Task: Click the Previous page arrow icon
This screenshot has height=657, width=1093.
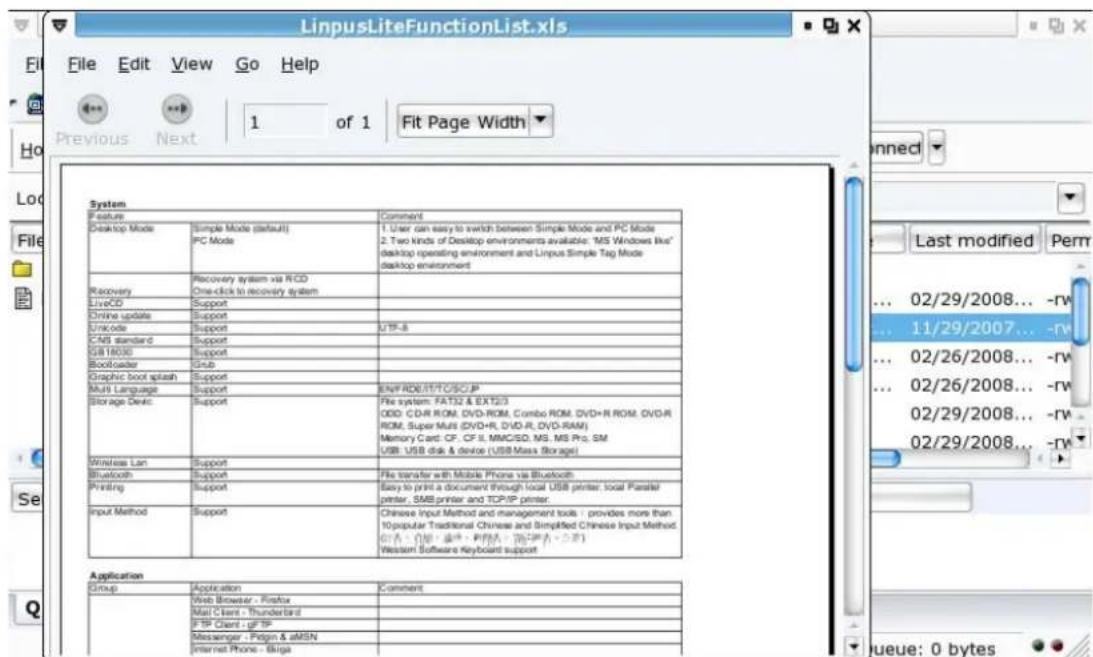Action: pos(92,109)
